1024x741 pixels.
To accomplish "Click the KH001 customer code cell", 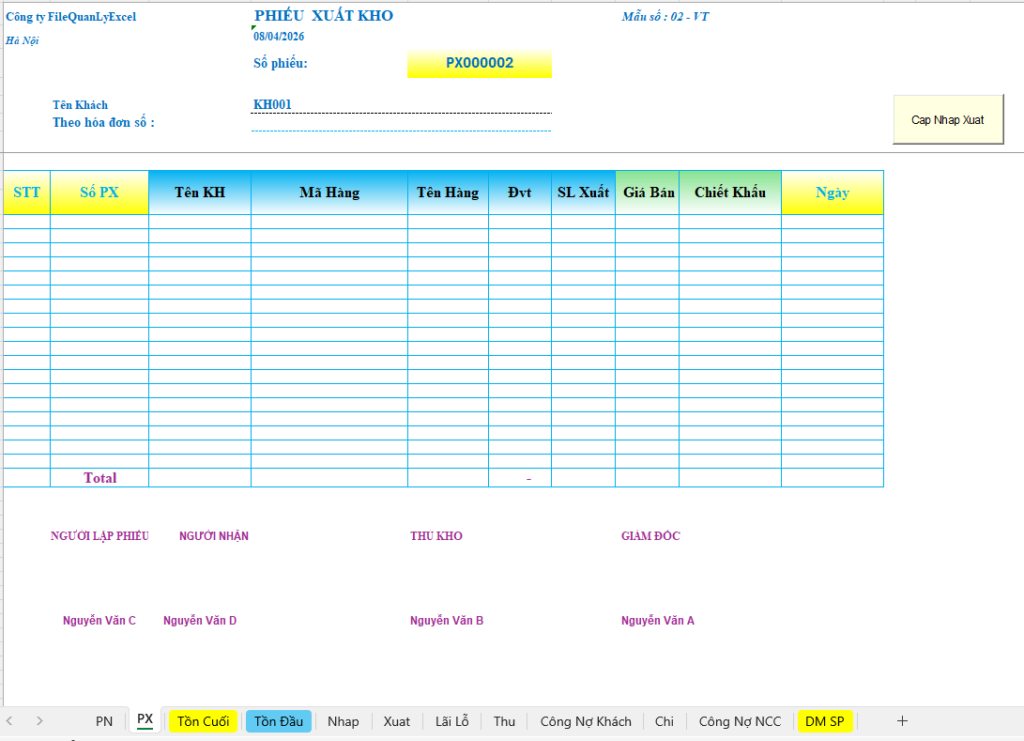I will [400, 105].
